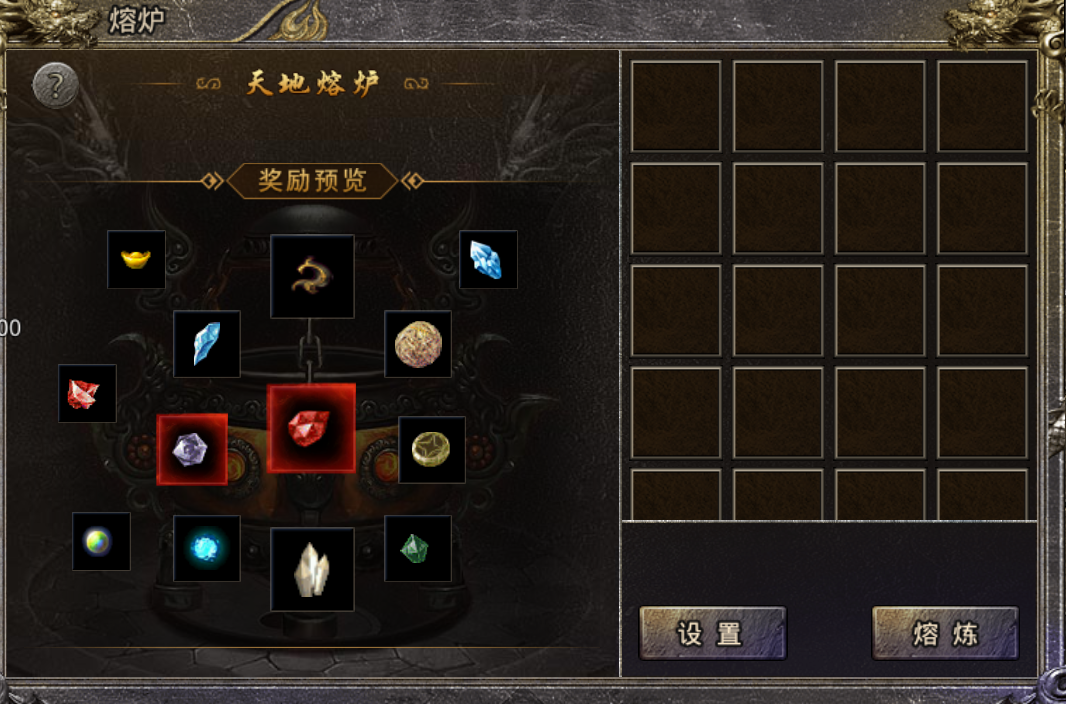Click the question mark help icon

(x=56, y=86)
